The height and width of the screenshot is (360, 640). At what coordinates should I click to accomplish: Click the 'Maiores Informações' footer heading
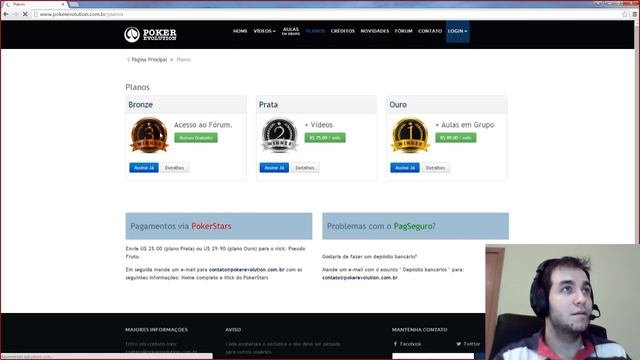(156, 330)
